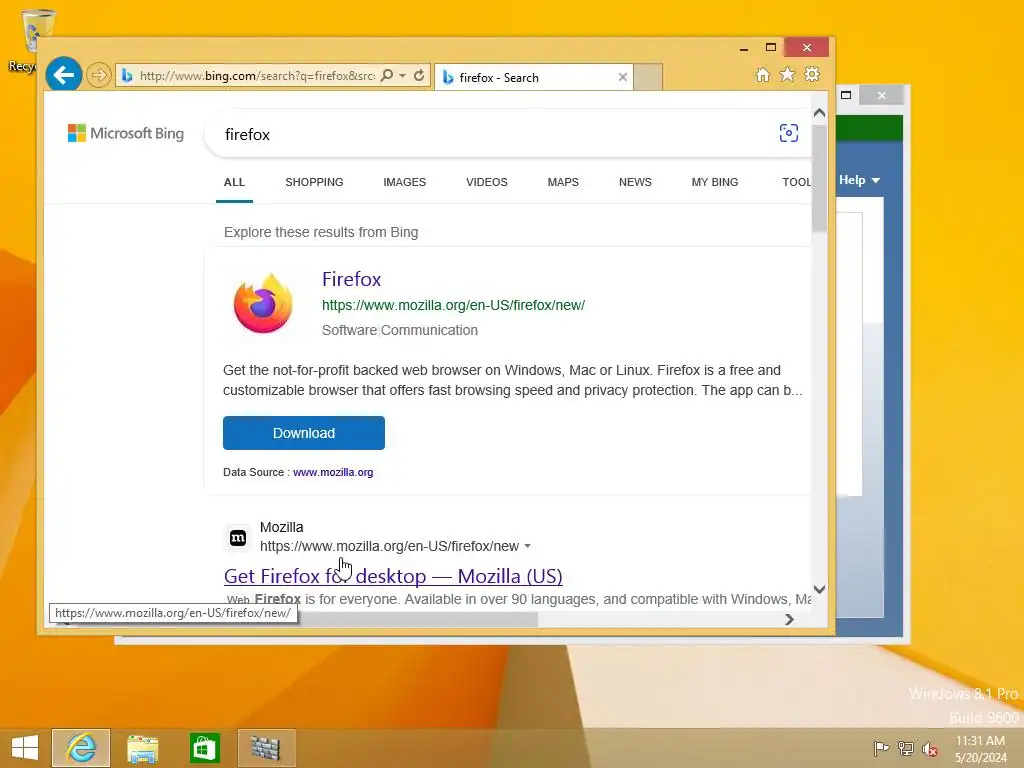This screenshot has width=1024, height=768.
Task: Close the background window behind the browser
Action: point(882,95)
